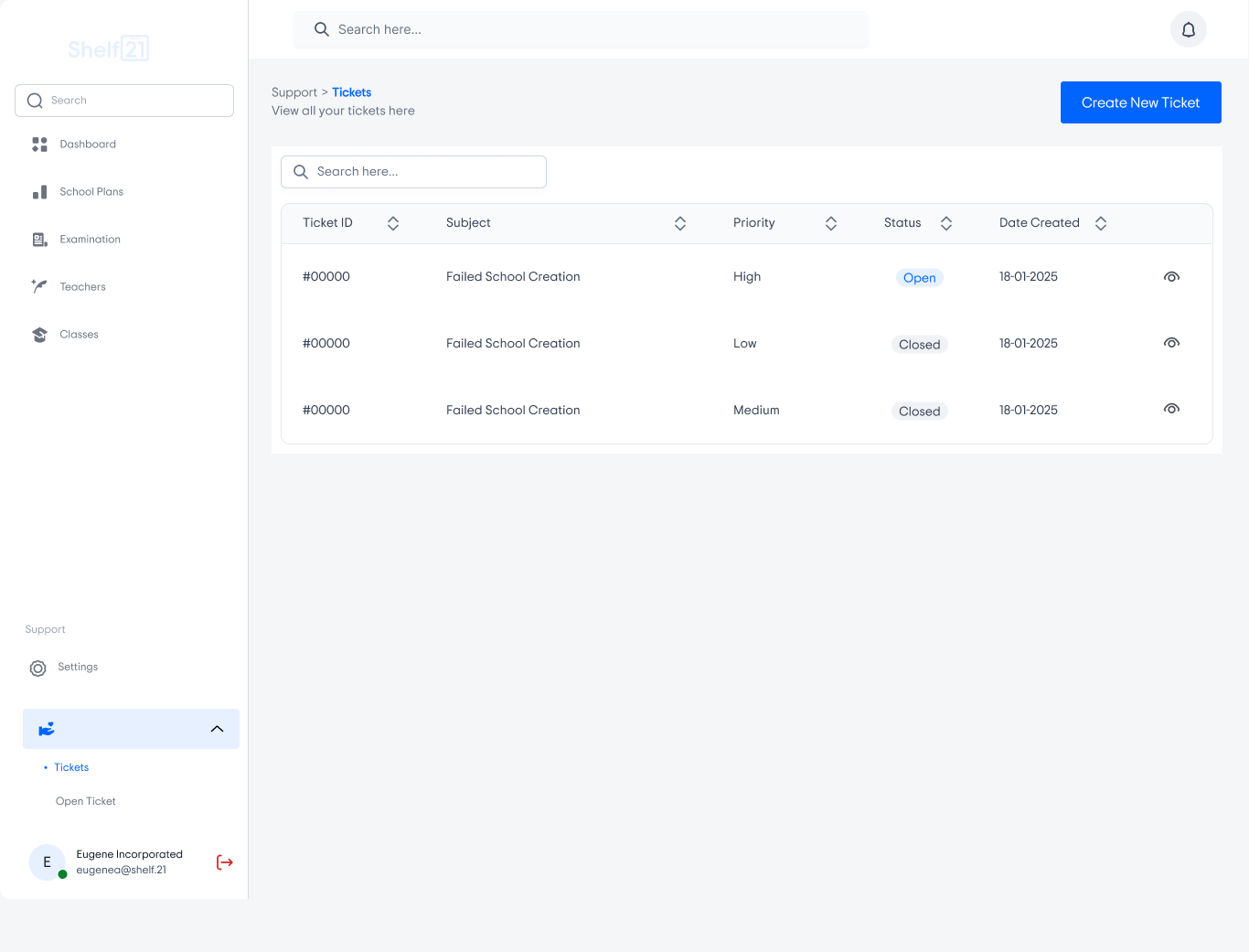Select Tickets submenu item
Screen dimensions: 1249x952
pyautogui.click(x=71, y=767)
